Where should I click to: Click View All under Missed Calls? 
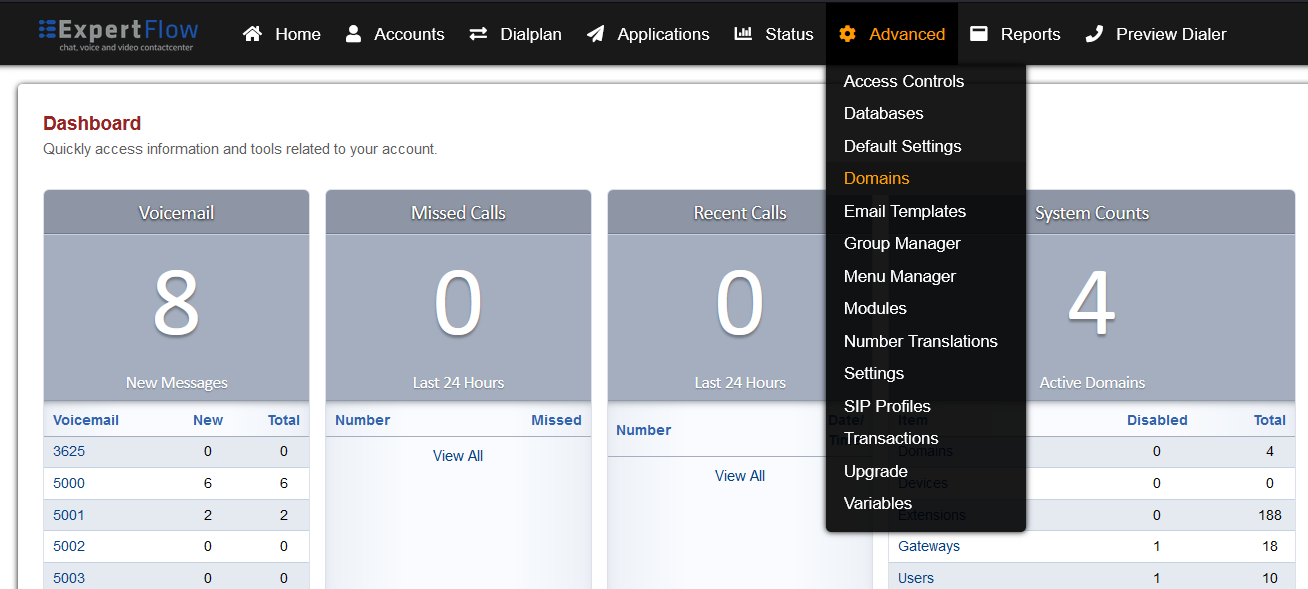click(458, 456)
